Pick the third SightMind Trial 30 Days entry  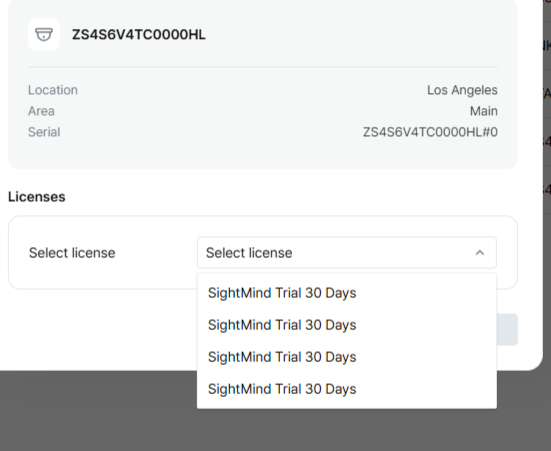[347, 357]
